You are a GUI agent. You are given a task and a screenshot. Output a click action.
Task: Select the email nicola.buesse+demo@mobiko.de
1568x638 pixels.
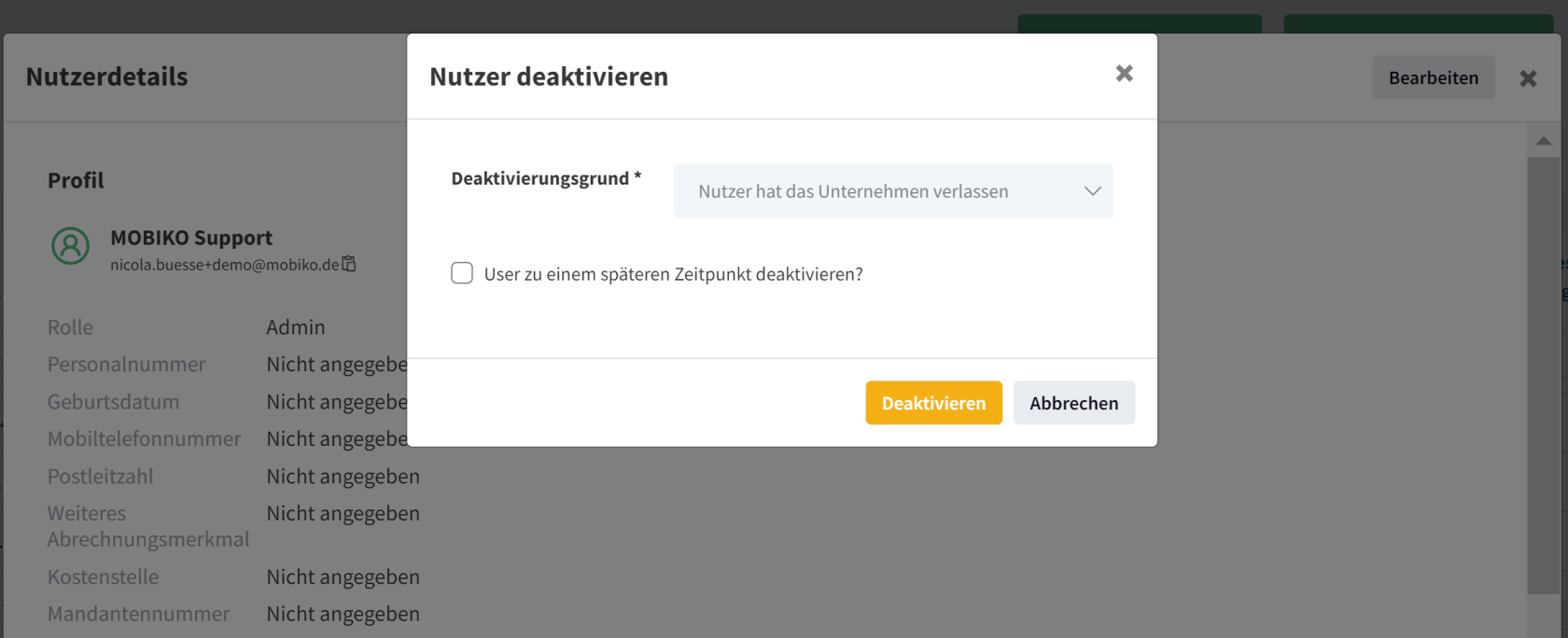tap(224, 265)
